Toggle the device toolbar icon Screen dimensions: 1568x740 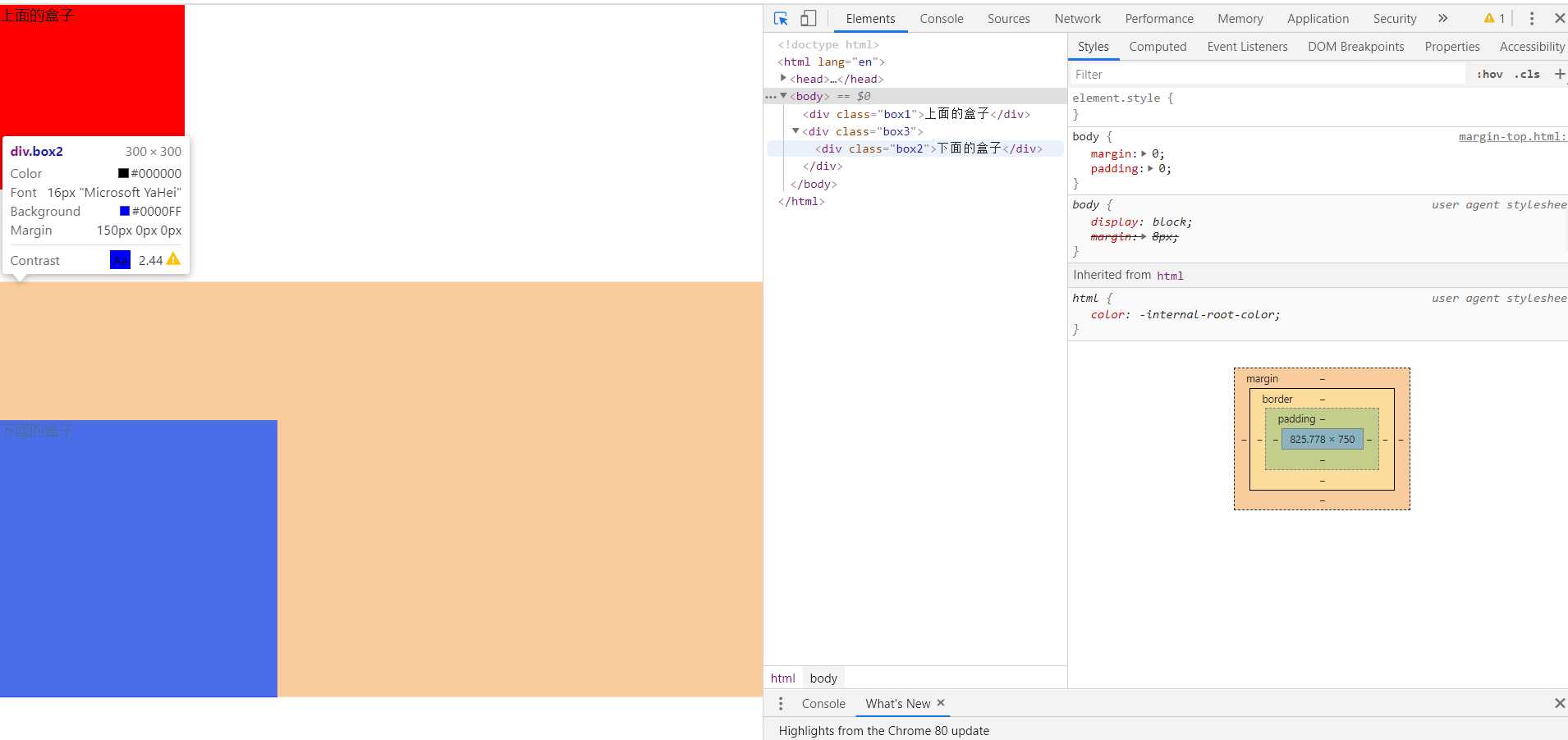tap(809, 18)
